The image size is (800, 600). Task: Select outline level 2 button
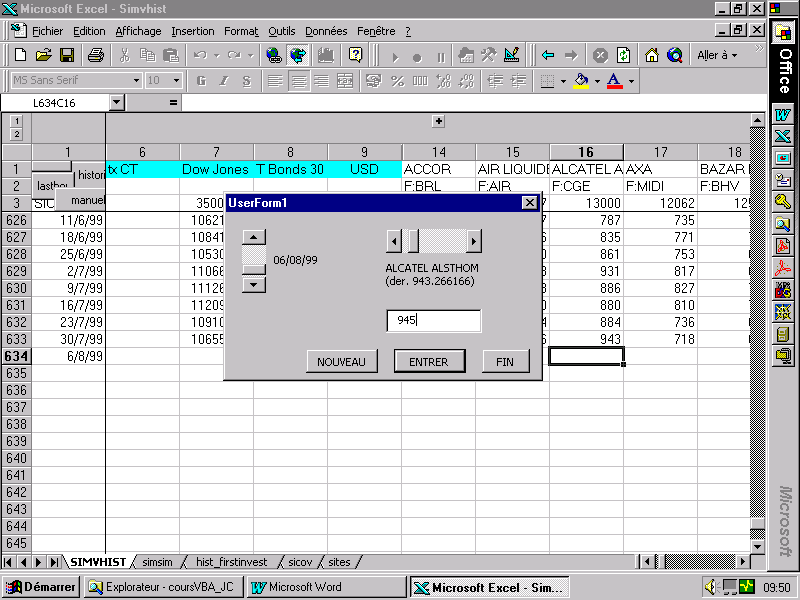[16, 134]
